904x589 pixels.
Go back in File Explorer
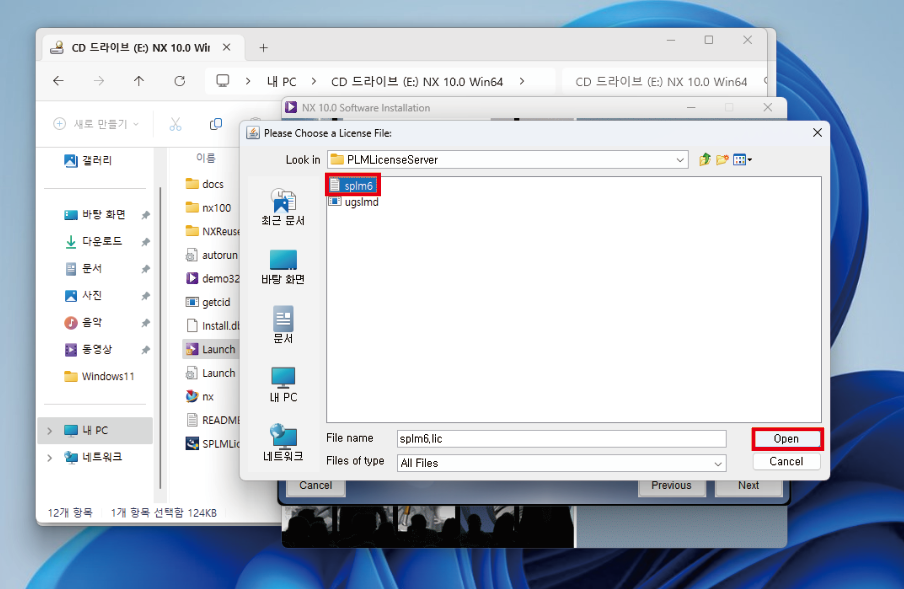pyautogui.click(x=58, y=81)
